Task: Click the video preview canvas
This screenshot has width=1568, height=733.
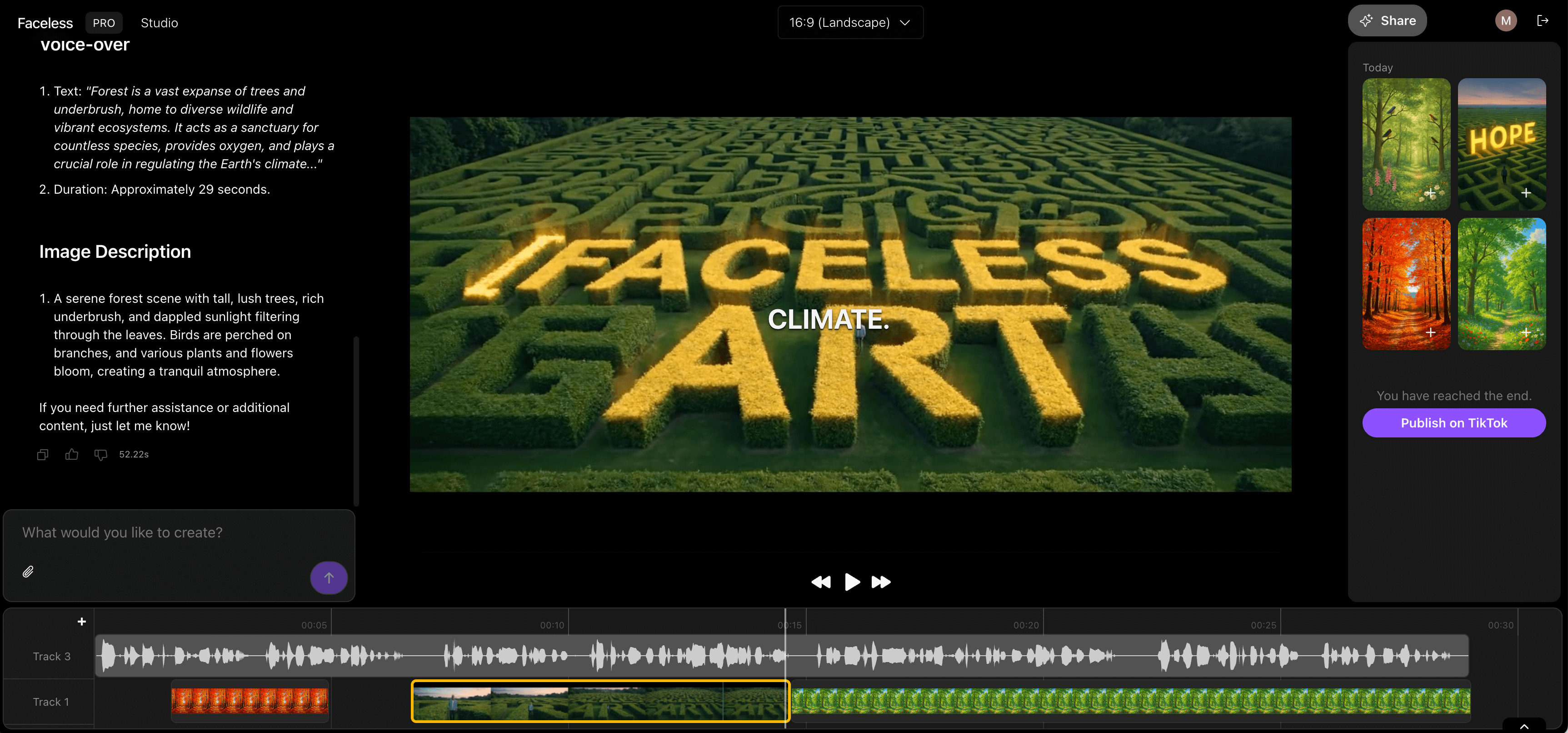Action: (x=850, y=304)
